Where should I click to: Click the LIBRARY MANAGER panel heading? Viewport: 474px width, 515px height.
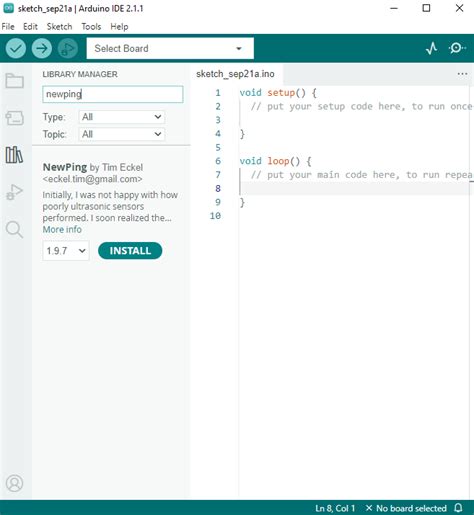pos(80,74)
